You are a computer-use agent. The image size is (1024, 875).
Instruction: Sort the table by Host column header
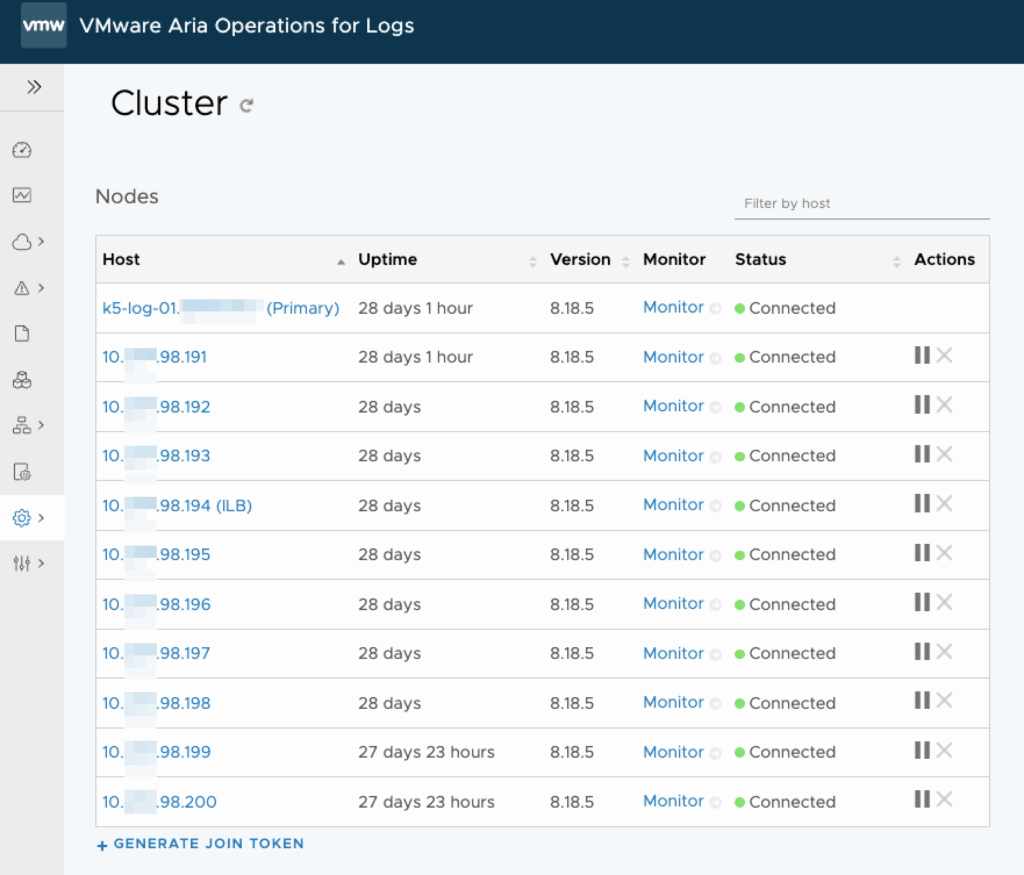coord(122,260)
